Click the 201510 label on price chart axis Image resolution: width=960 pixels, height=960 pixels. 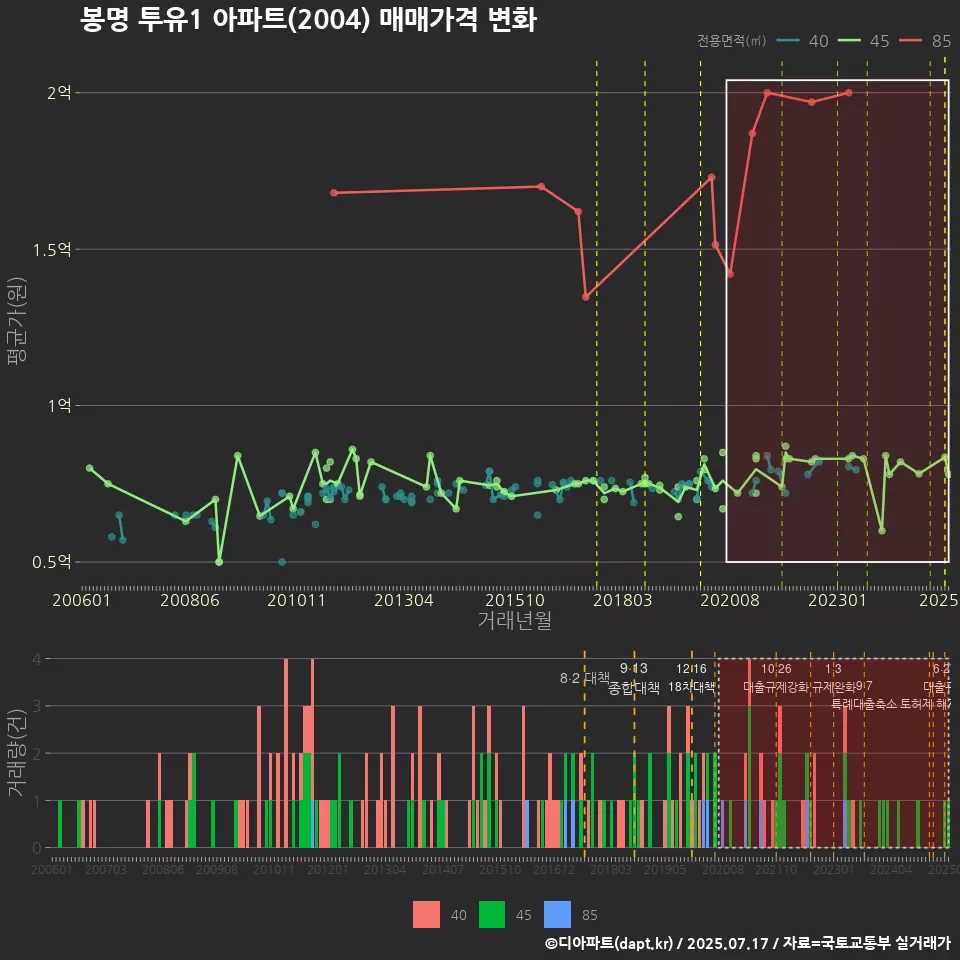point(515,601)
